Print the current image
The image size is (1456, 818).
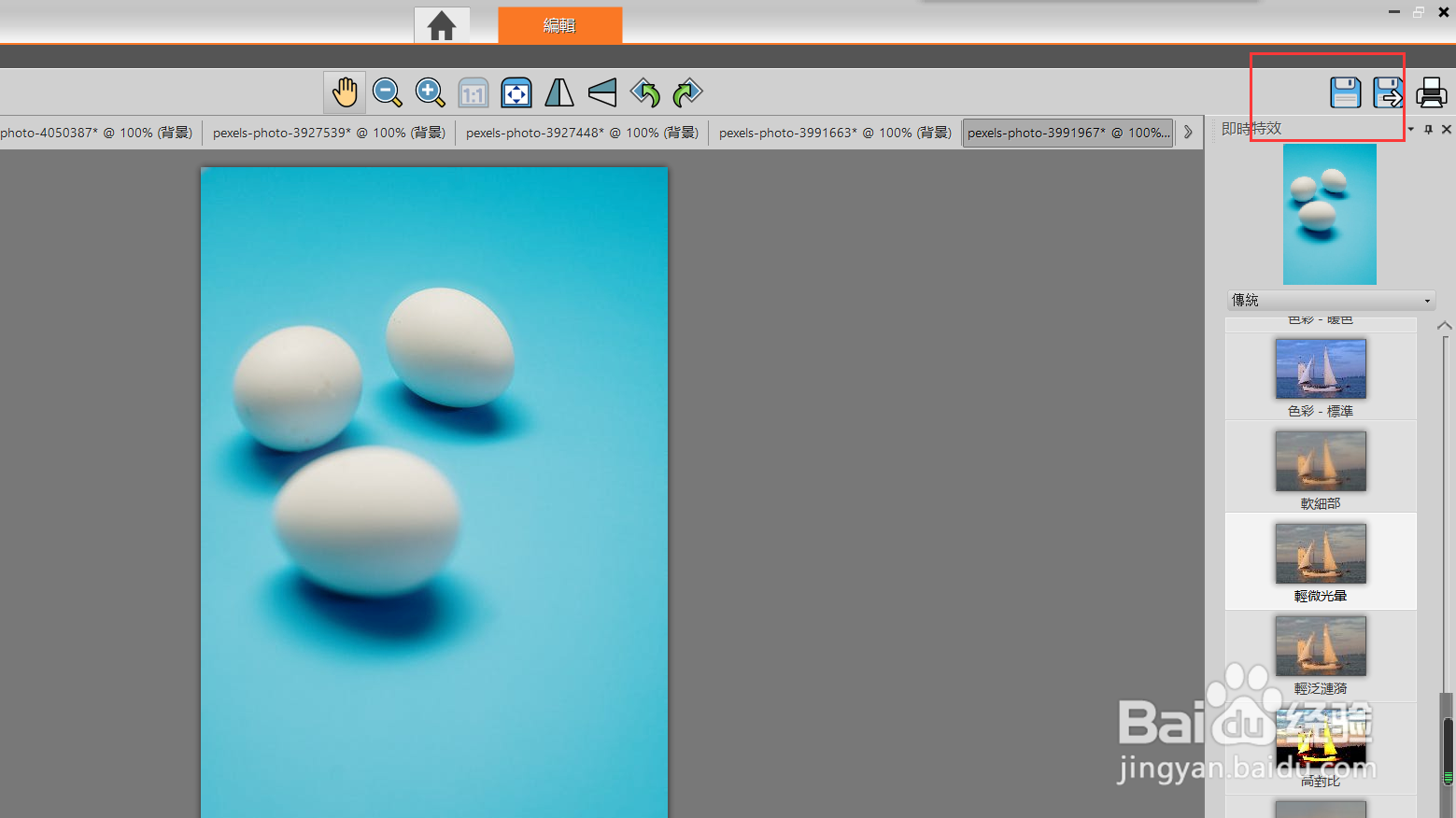[1431, 92]
